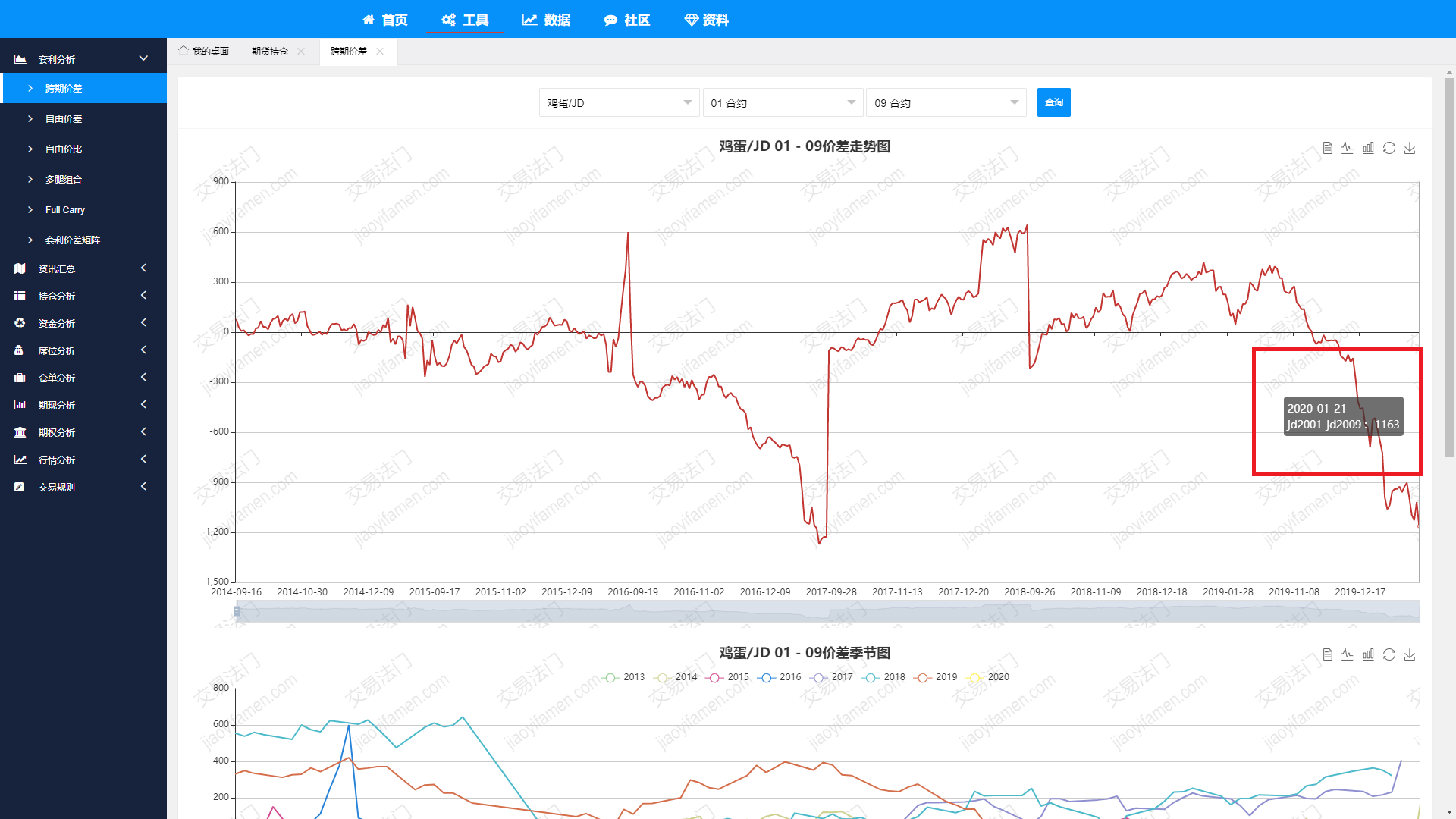Open data view for the 价差走势图 chart
The image size is (1456, 819).
pos(1327,148)
